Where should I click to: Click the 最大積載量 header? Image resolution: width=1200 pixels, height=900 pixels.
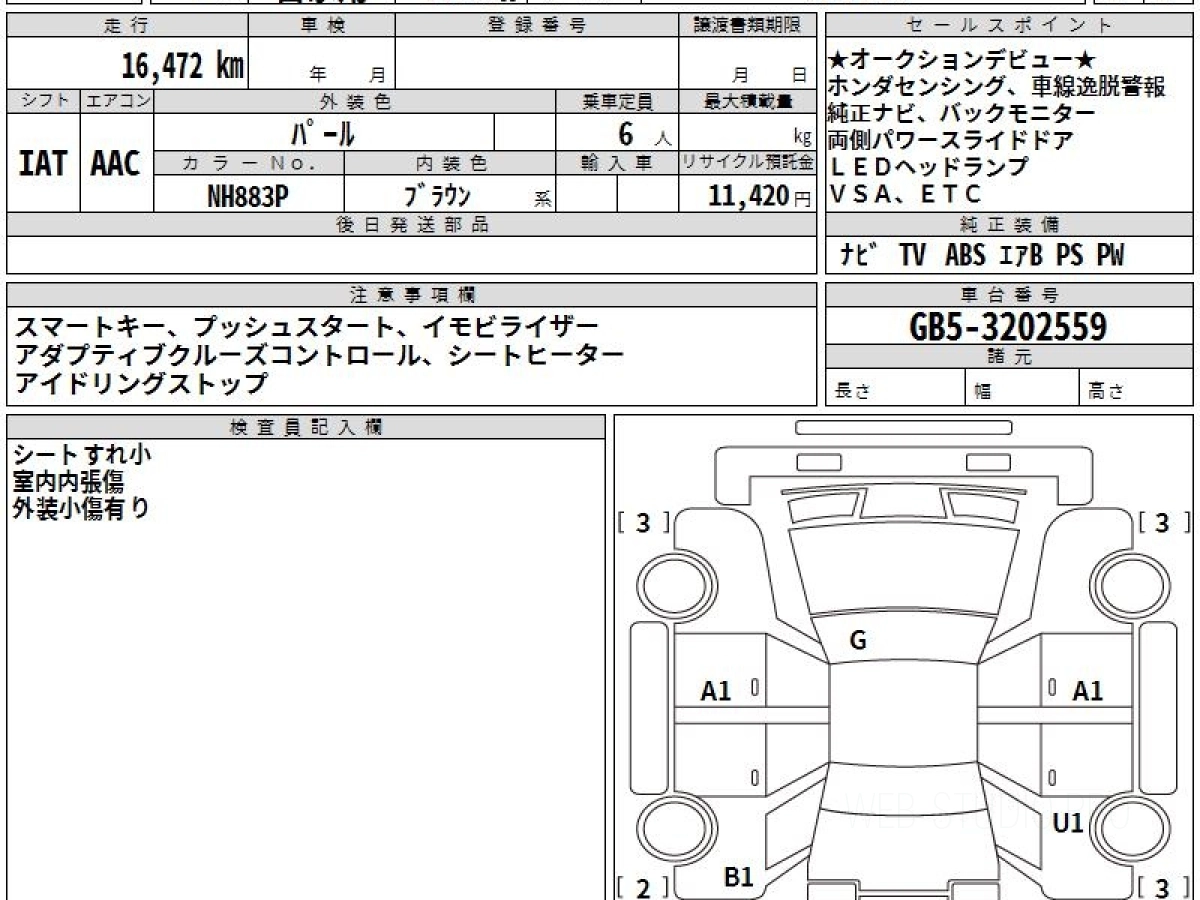click(x=746, y=101)
